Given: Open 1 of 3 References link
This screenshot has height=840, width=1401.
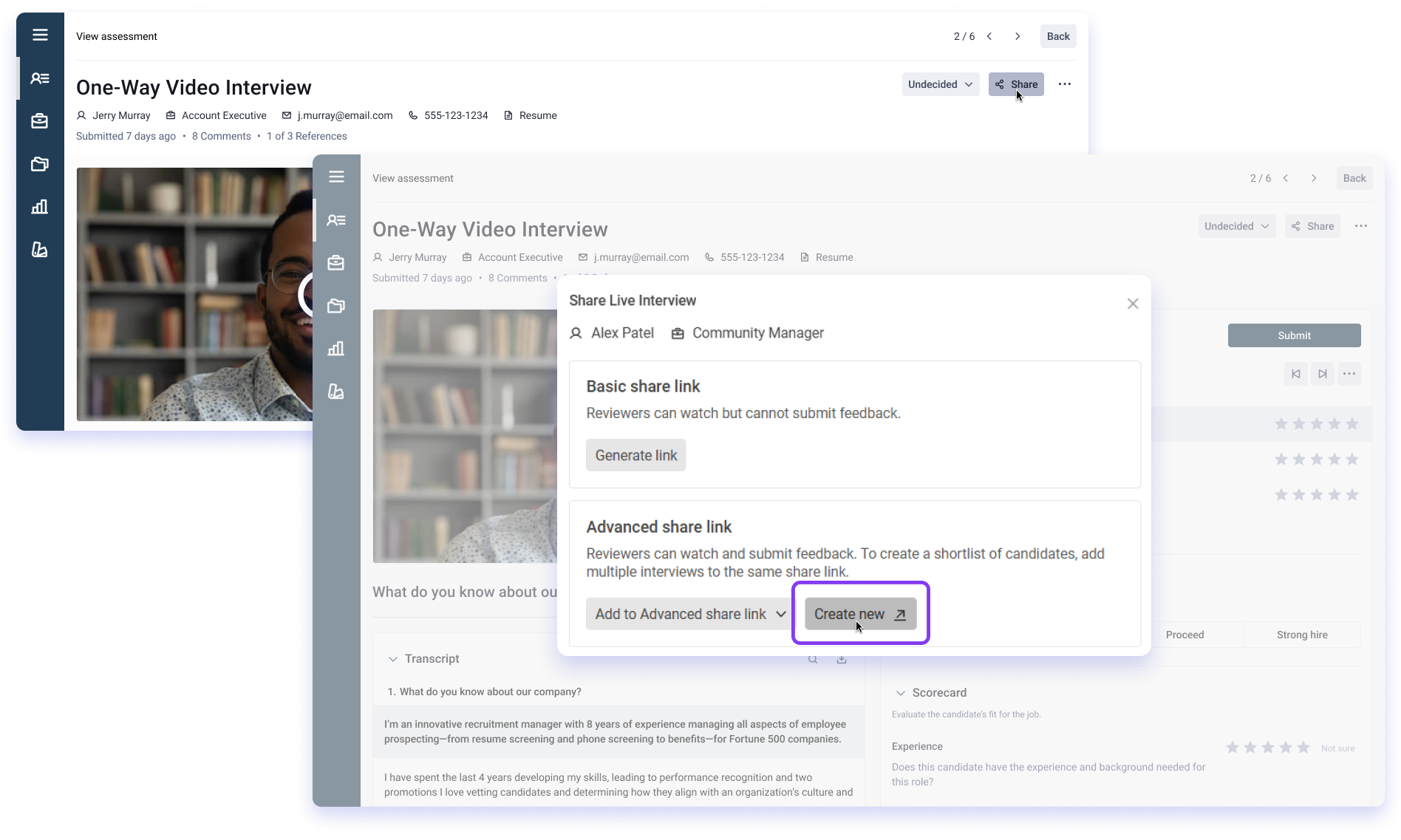Looking at the screenshot, I should pyautogui.click(x=307, y=136).
